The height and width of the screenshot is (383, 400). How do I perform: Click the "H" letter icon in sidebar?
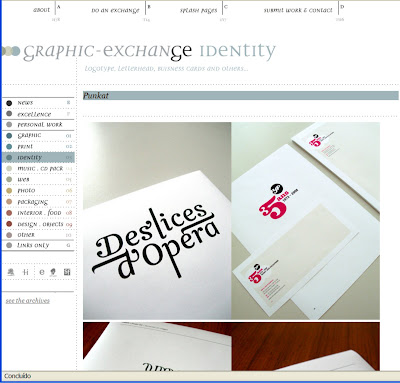point(26,272)
